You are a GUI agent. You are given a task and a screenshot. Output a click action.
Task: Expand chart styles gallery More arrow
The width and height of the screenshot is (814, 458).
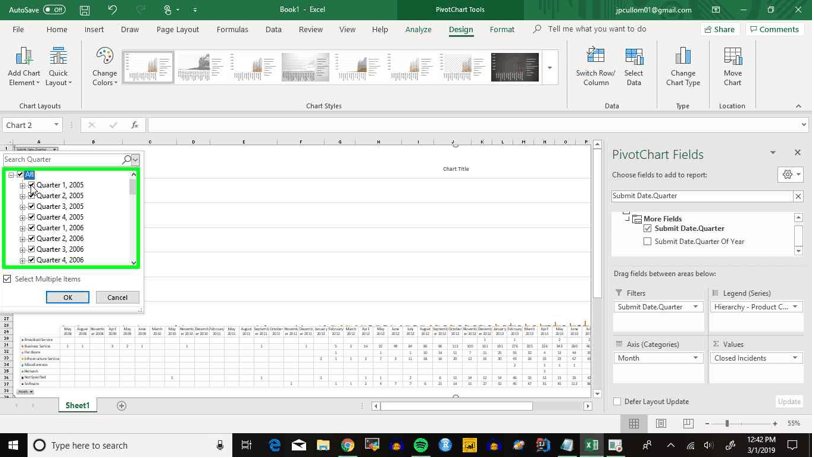coord(550,67)
